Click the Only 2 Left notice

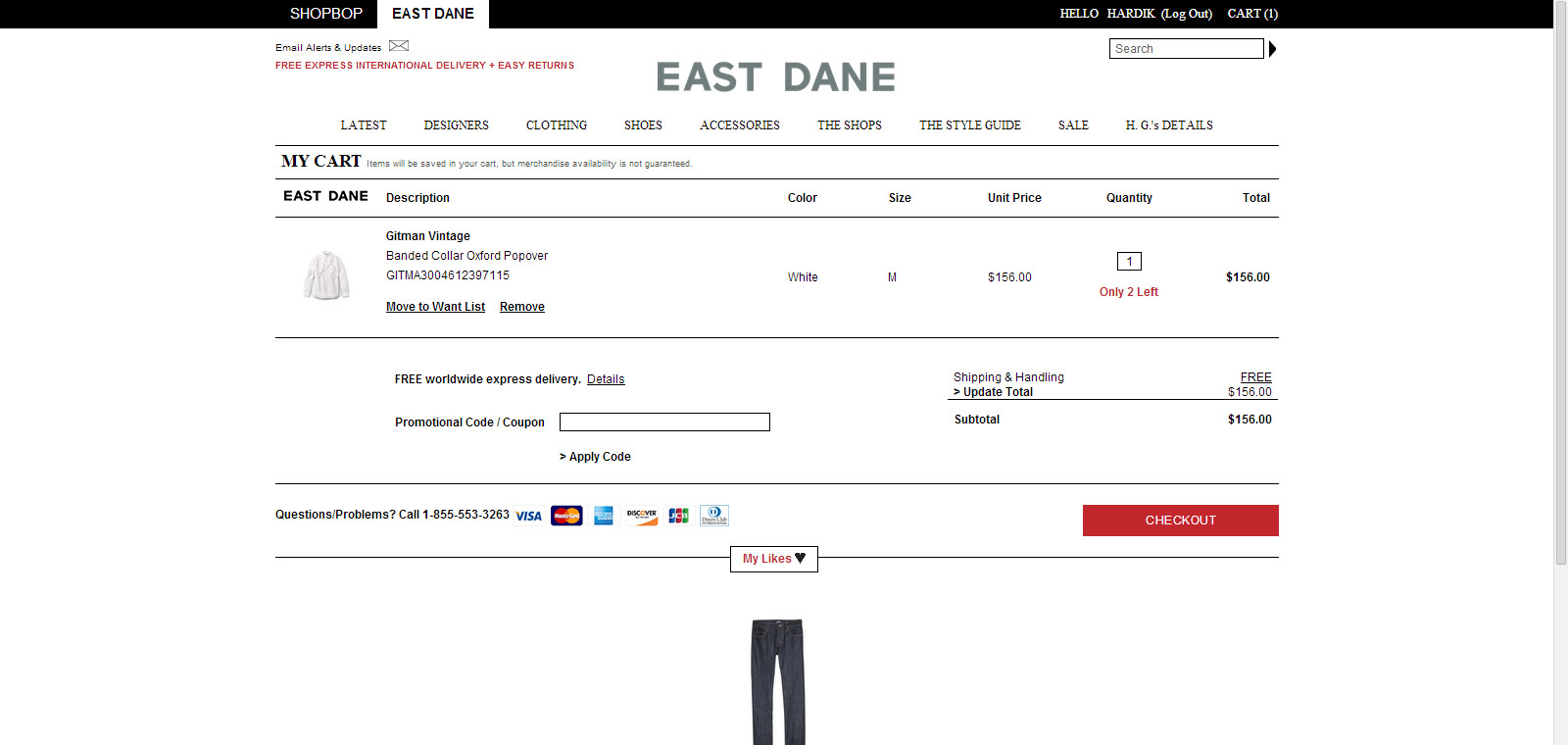pyautogui.click(x=1129, y=292)
